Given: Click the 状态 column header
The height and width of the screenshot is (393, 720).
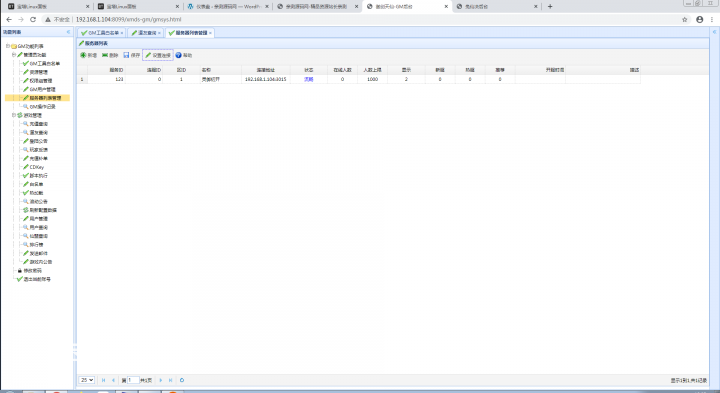Looking at the screenshot, I should pos(309,70).
